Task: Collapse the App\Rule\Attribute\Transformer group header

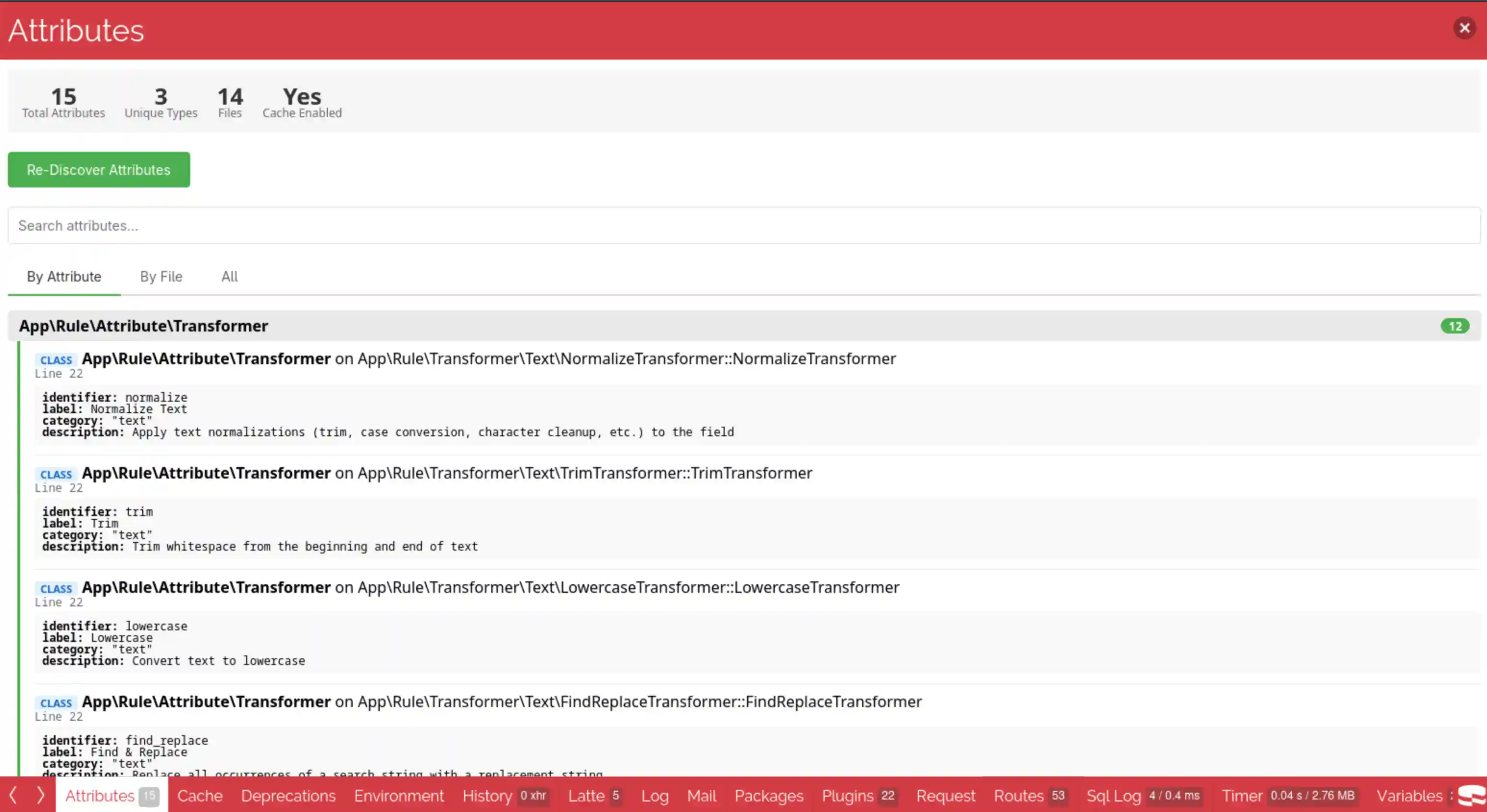Action: pyautogui.click(x=144, y=325)
